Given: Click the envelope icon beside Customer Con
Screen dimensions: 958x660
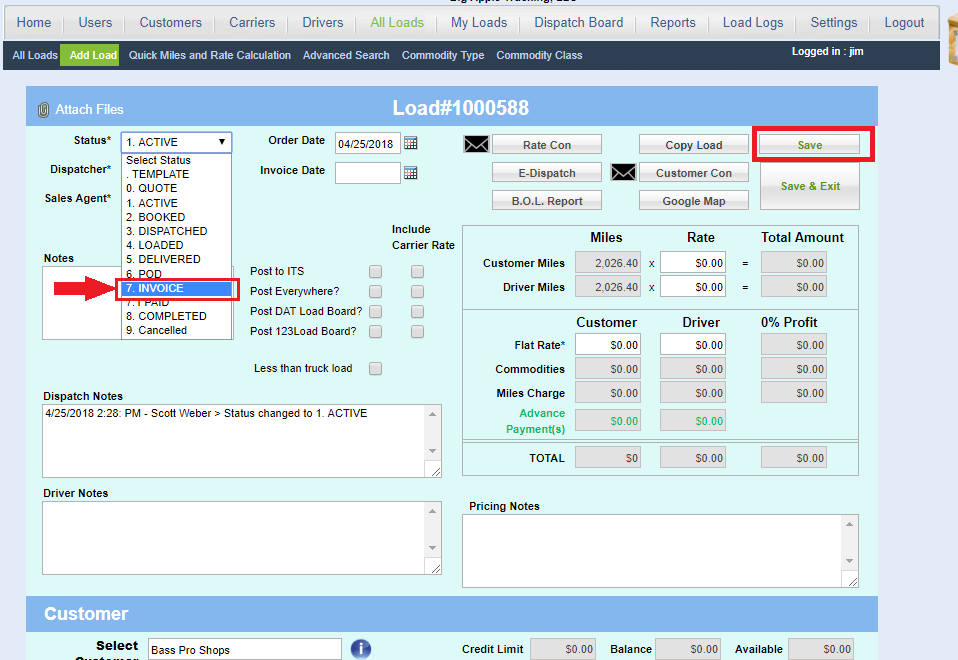Looking at the screenshot, I should pyautogui.click(x=623, y=172).
